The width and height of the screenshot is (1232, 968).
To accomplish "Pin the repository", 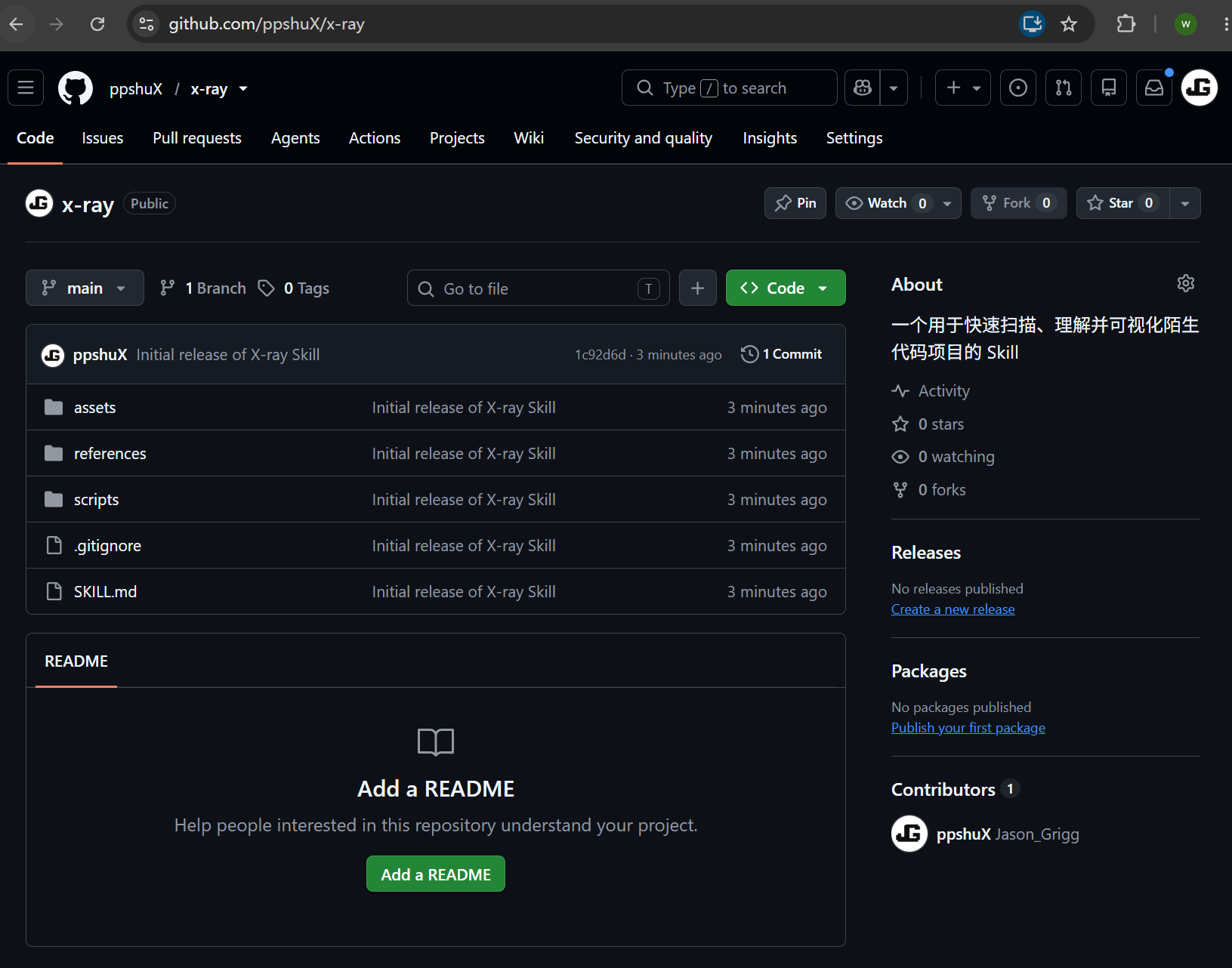I will (x=795, y=203).
